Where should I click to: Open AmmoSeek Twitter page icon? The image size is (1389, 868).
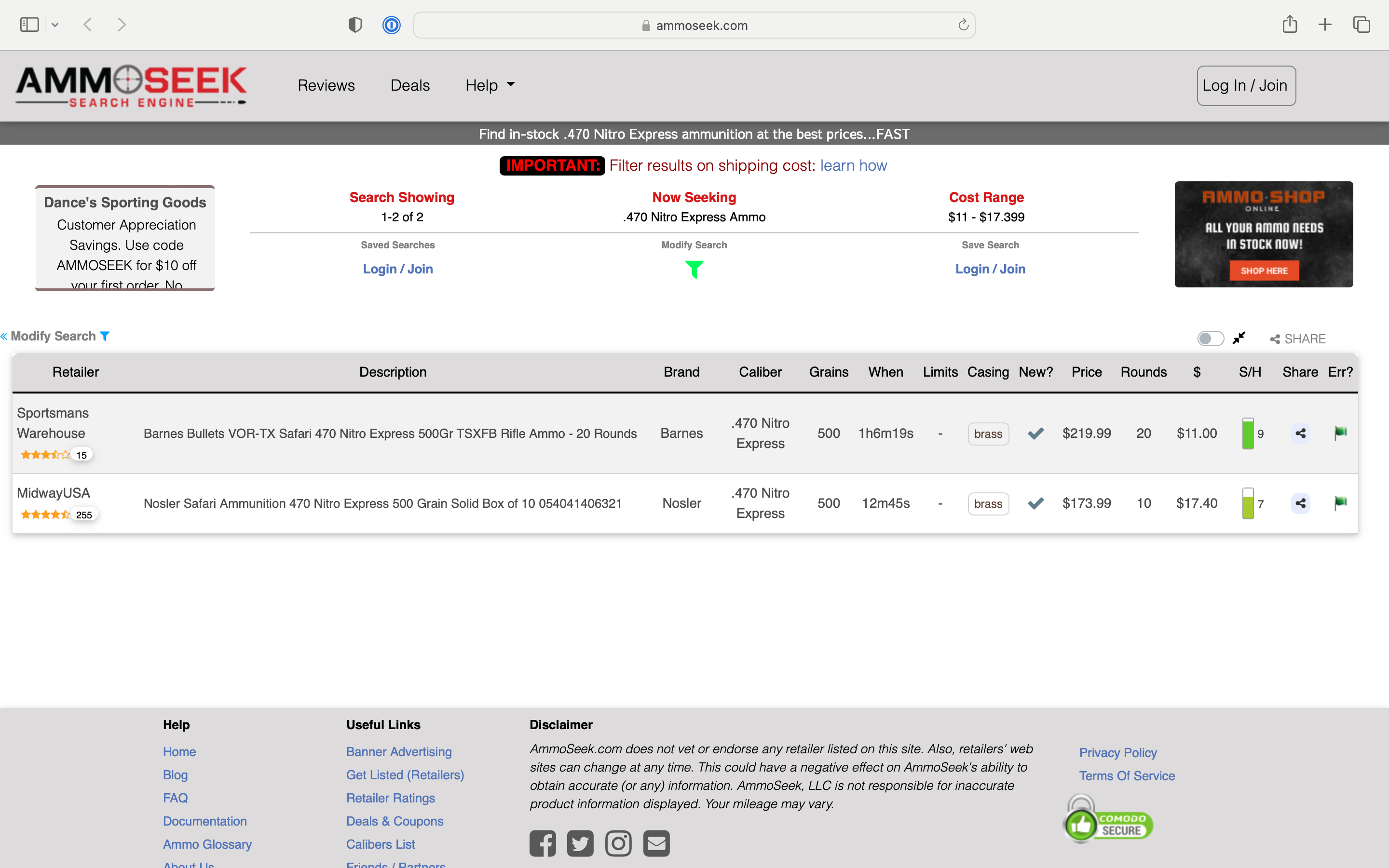(580, 843)
